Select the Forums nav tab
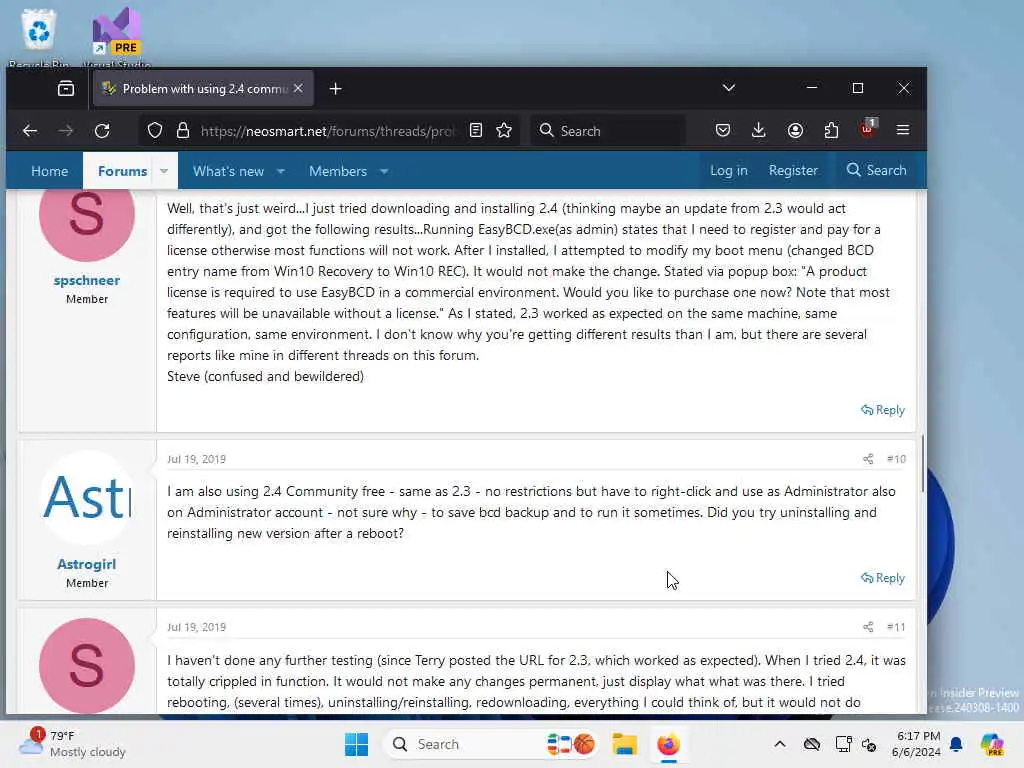This screenshot has height=768, width=1024. [x=122, y=171]
